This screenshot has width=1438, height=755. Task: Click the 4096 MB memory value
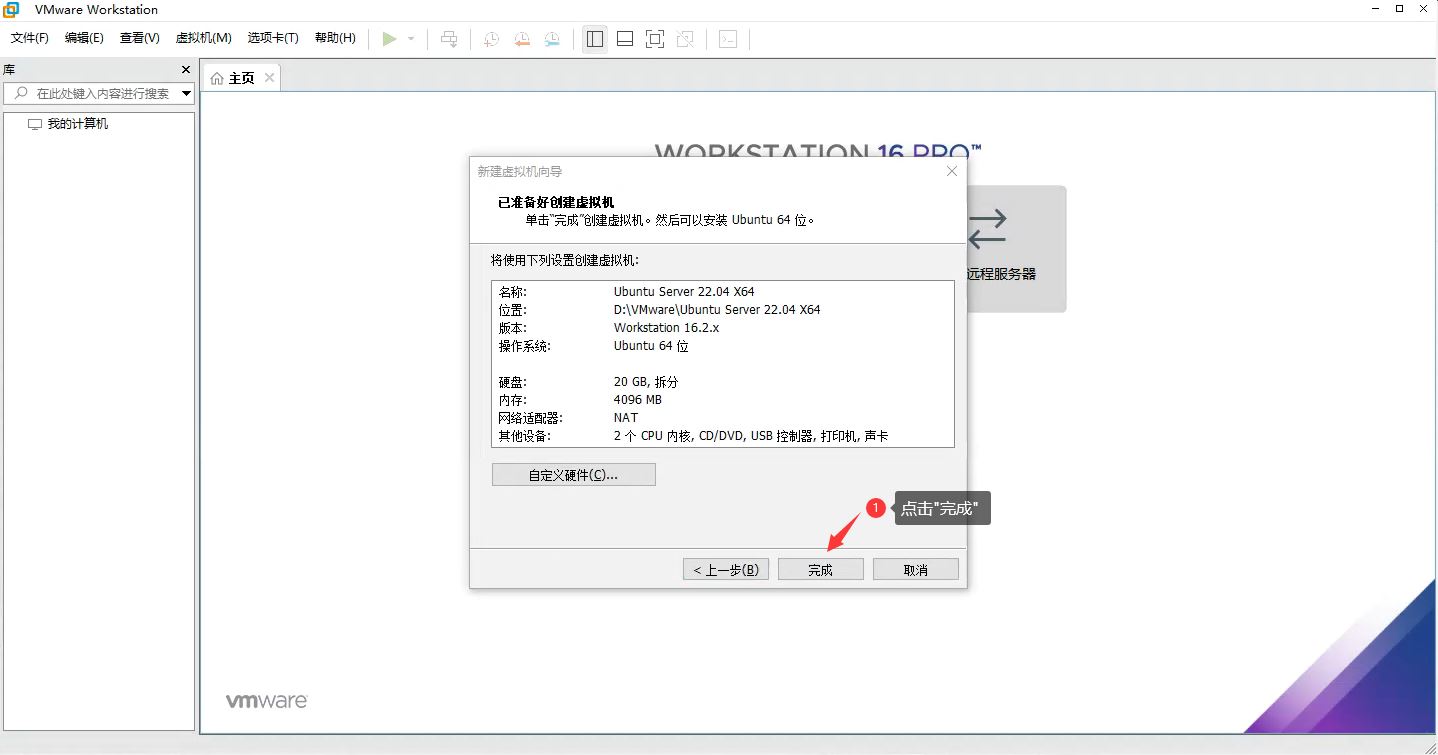[638, 400]
